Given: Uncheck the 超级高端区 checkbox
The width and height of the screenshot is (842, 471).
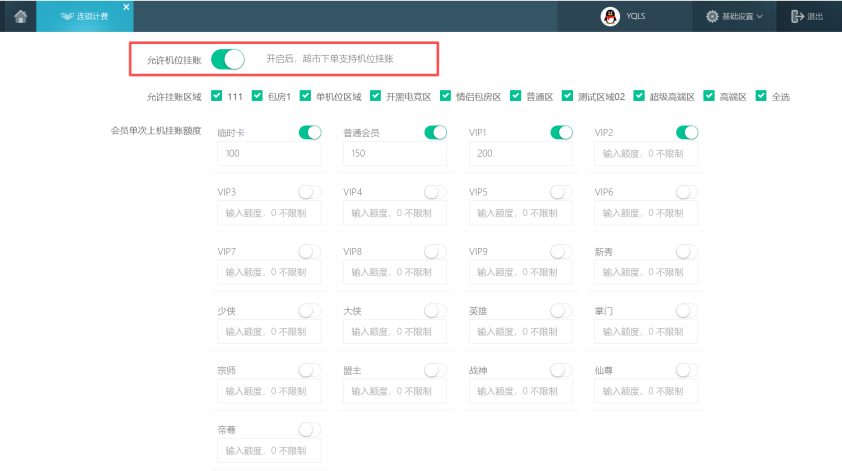Looking at the screenshot, I should pos(639,96).
